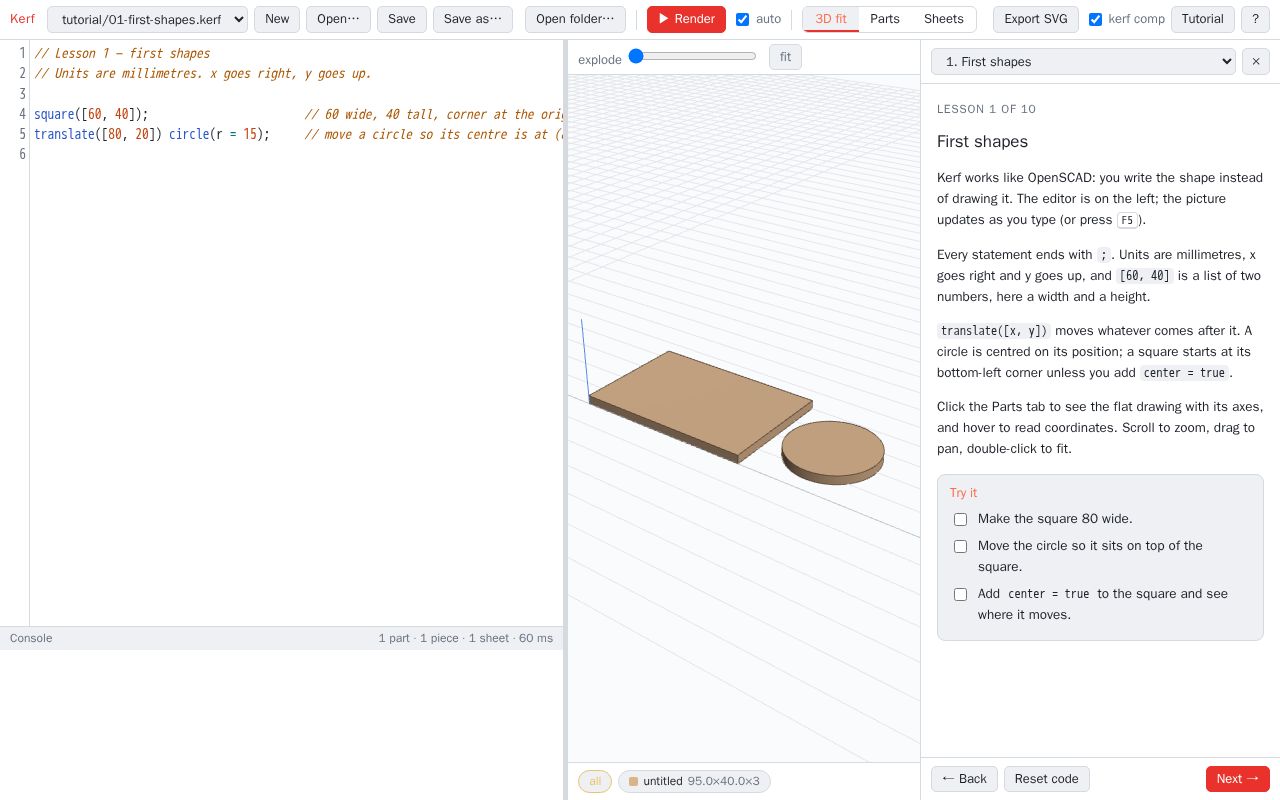Check 'Add center = true' task

[x=960, y=594]
